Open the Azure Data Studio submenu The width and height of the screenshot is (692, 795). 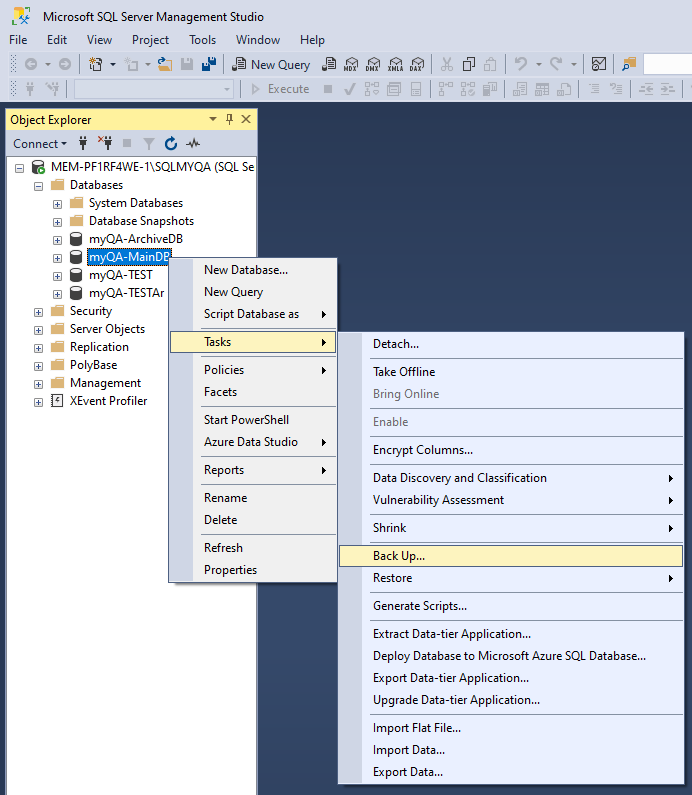pos(253,442)
